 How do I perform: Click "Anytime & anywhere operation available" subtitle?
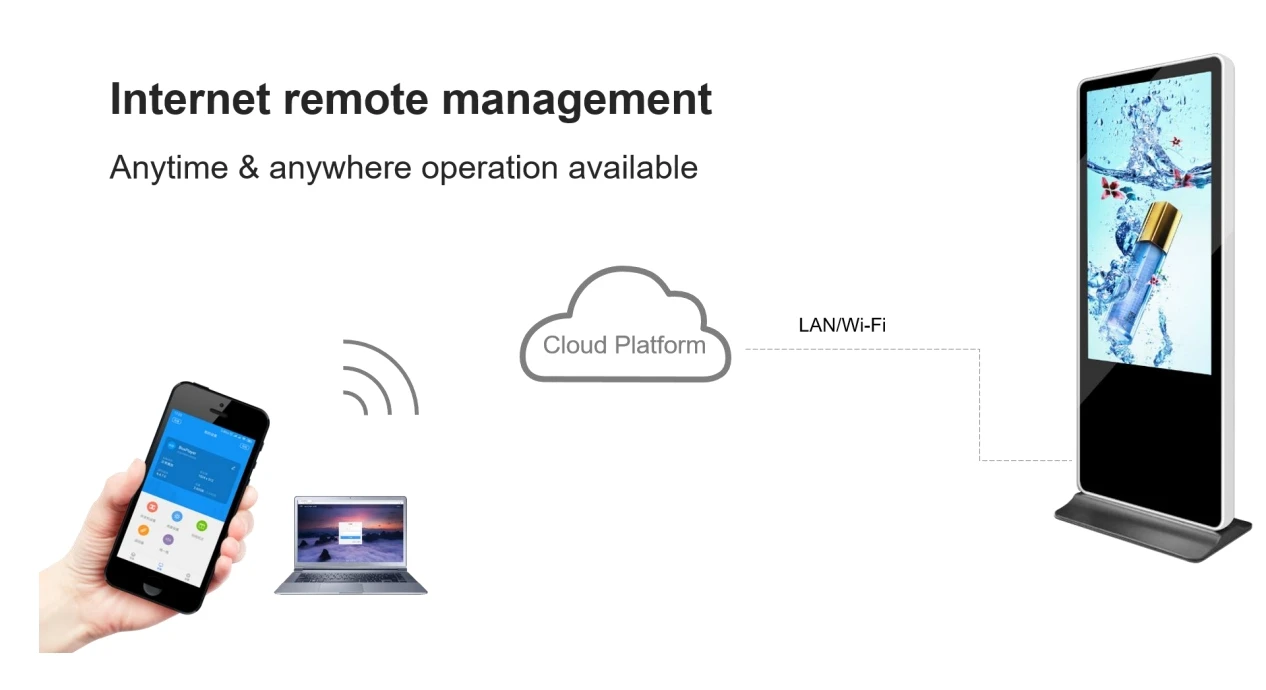click(403, 167)
